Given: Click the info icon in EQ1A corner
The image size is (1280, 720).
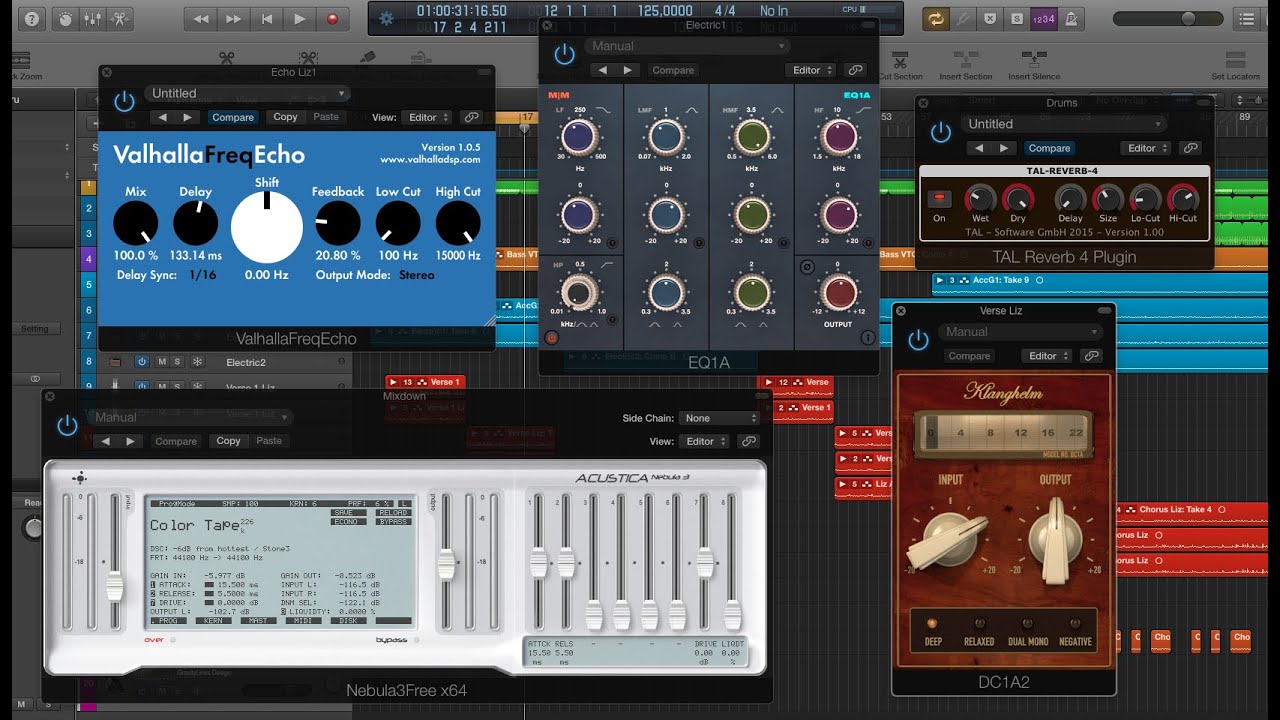Looking at the screenshot, I should [867, 338].
